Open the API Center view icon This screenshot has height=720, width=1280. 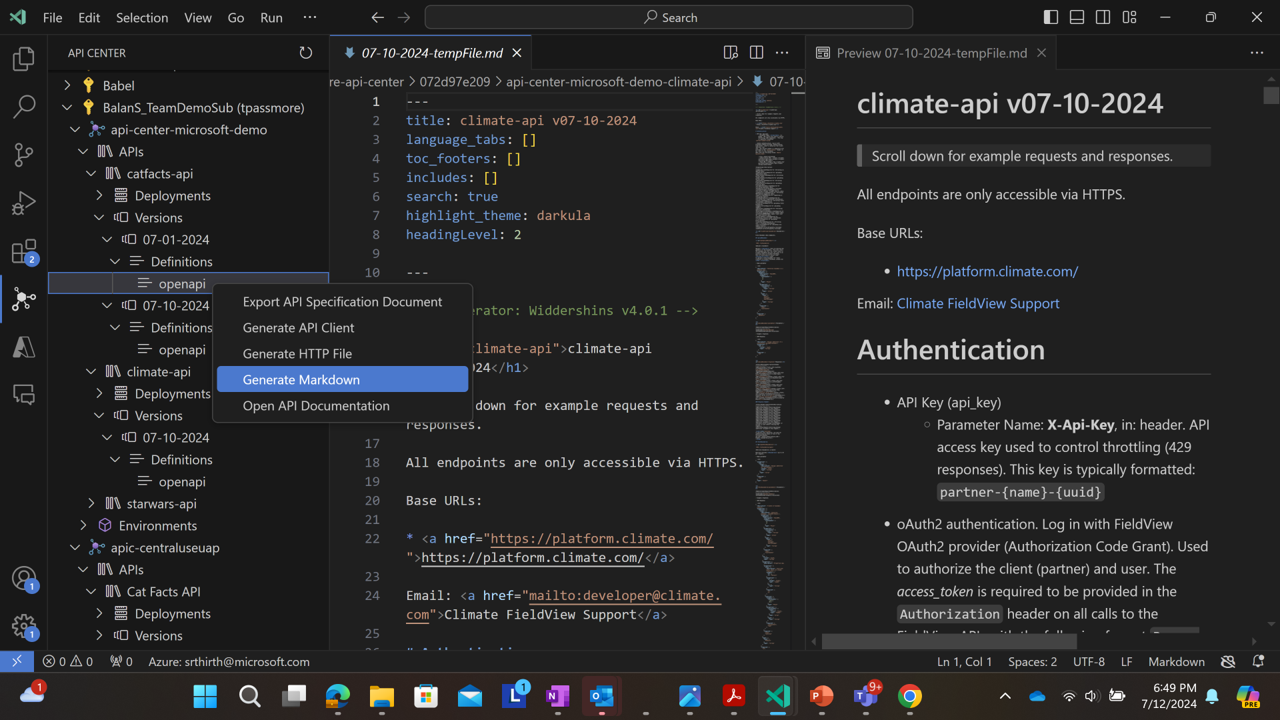pyautogui.click(x=24, y=298)
